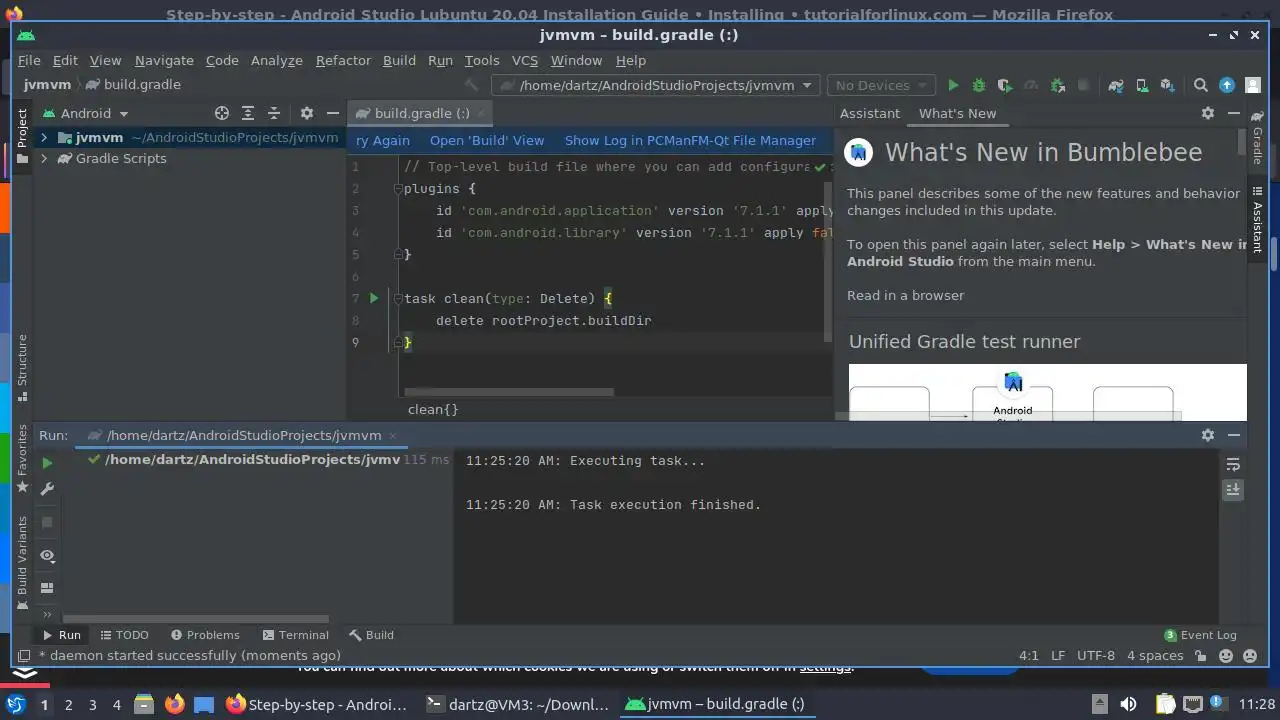This screenshot has height=720, width=1280.
Task: Click Show Log in PCManFM-Qt File Manager
Action: click(690, 141)
